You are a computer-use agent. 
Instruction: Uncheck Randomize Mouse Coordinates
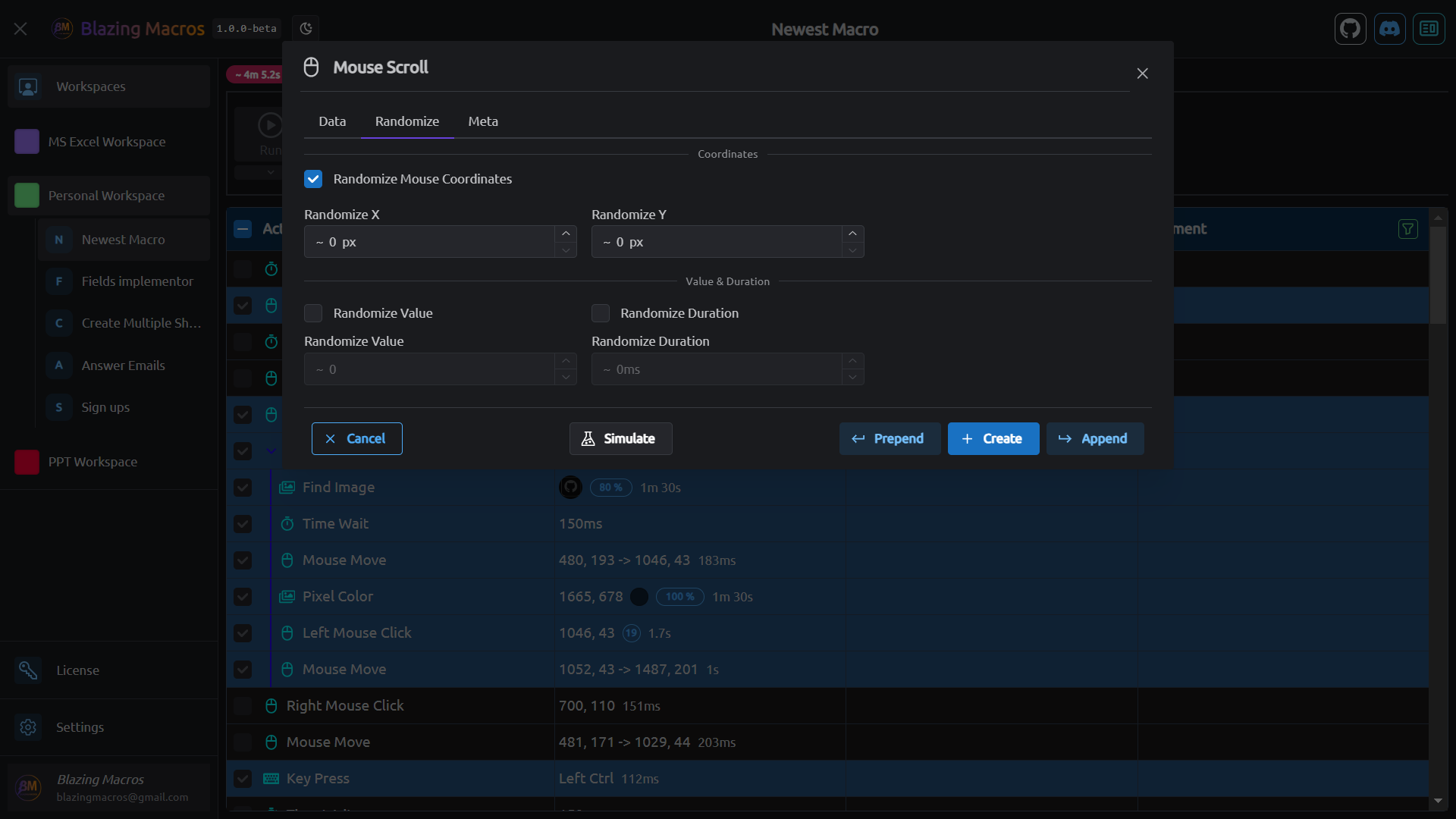[313, 179]
